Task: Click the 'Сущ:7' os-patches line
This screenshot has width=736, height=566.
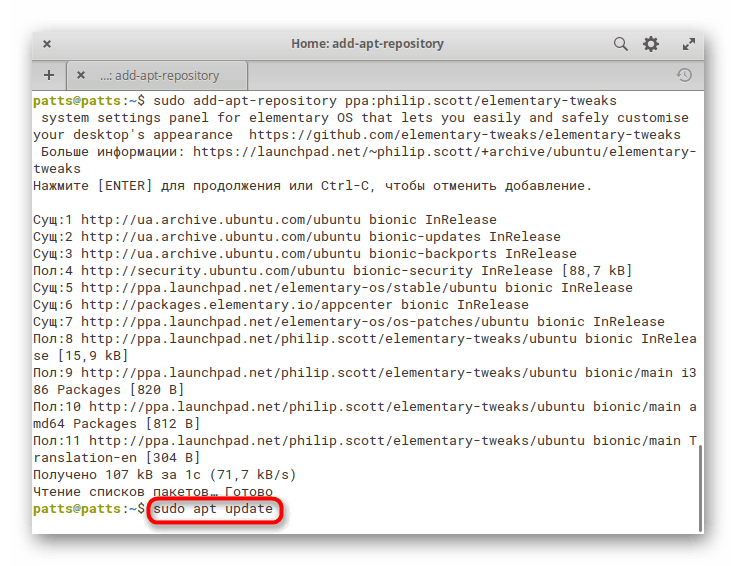Action: click(x=349, y=321)
